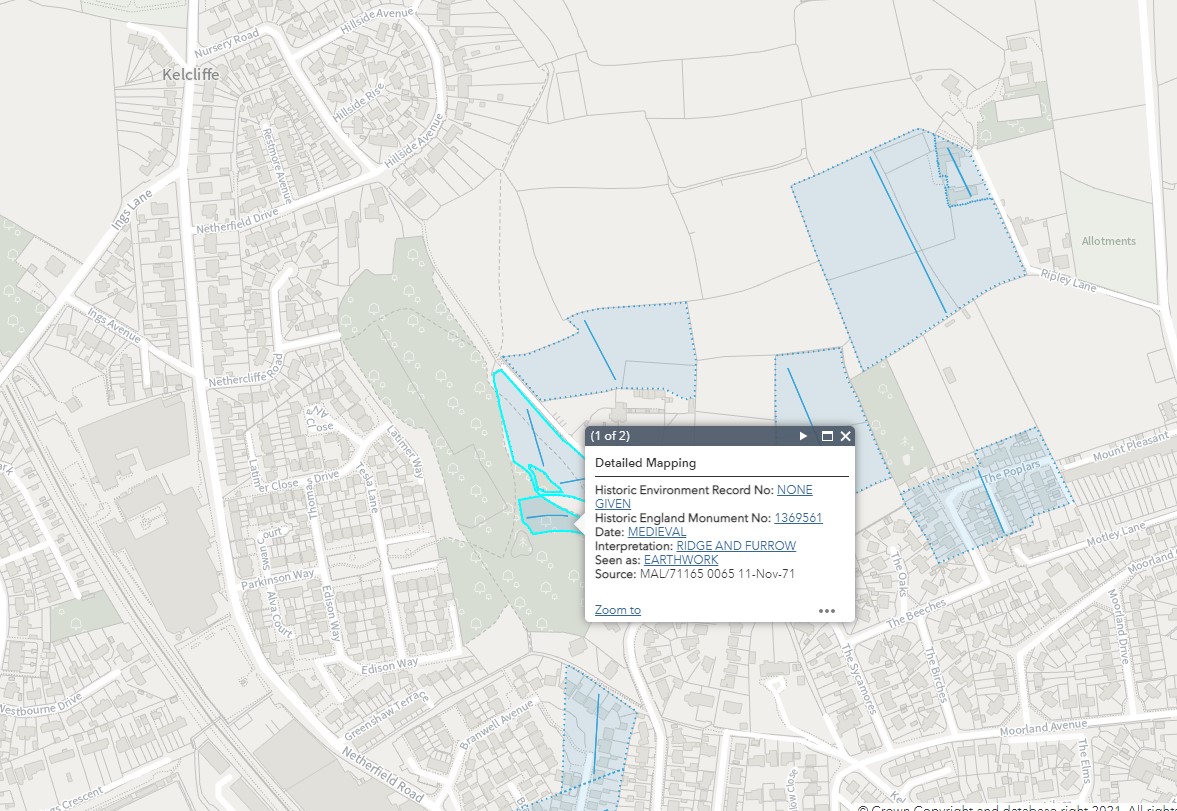
Task: Open the RIDGE AND FURROW interpretation link
Action: click(736, 546)
